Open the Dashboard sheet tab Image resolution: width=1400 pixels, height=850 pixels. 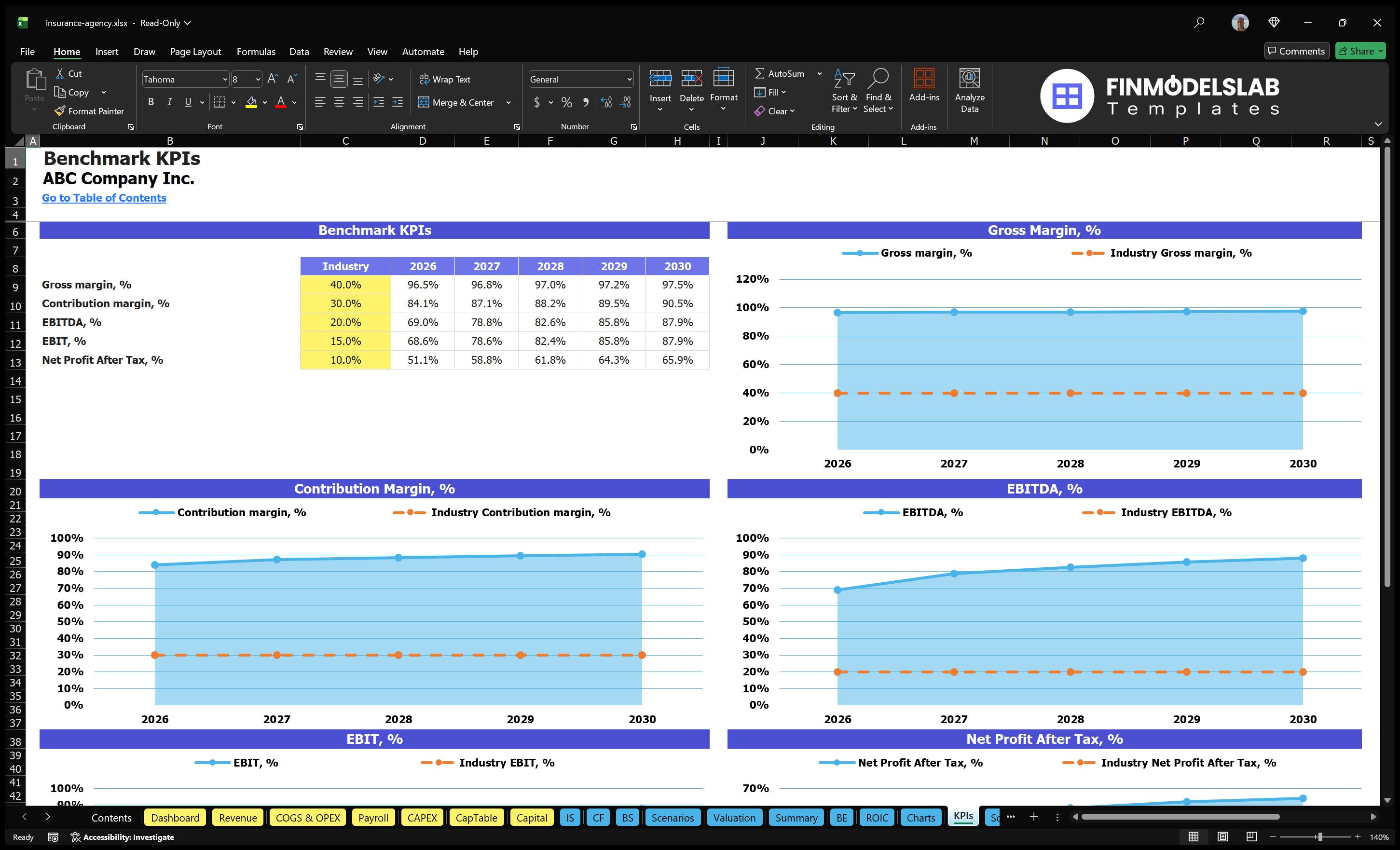[x=175, y=818]
